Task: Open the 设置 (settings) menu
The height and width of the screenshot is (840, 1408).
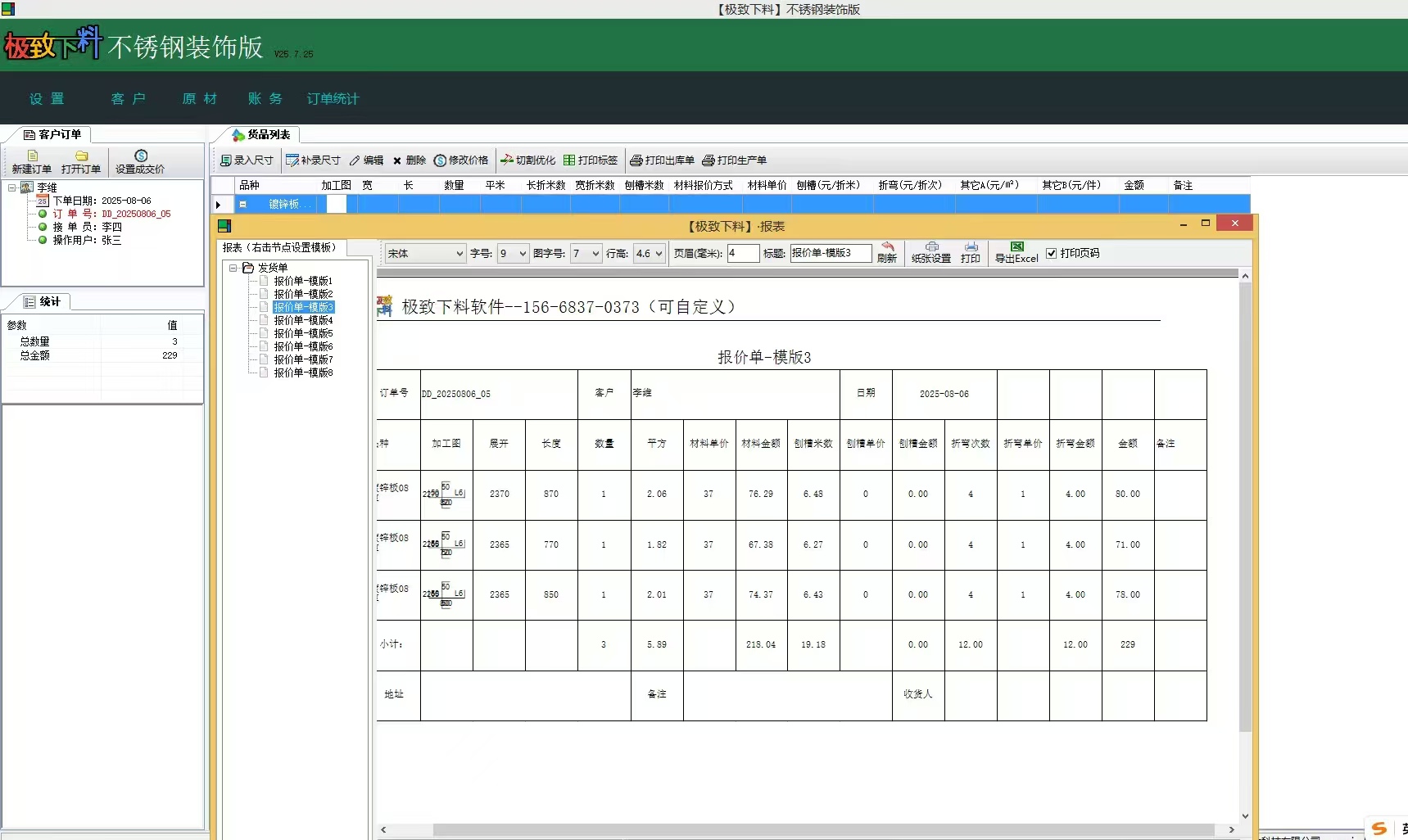Action: (47, 99)
